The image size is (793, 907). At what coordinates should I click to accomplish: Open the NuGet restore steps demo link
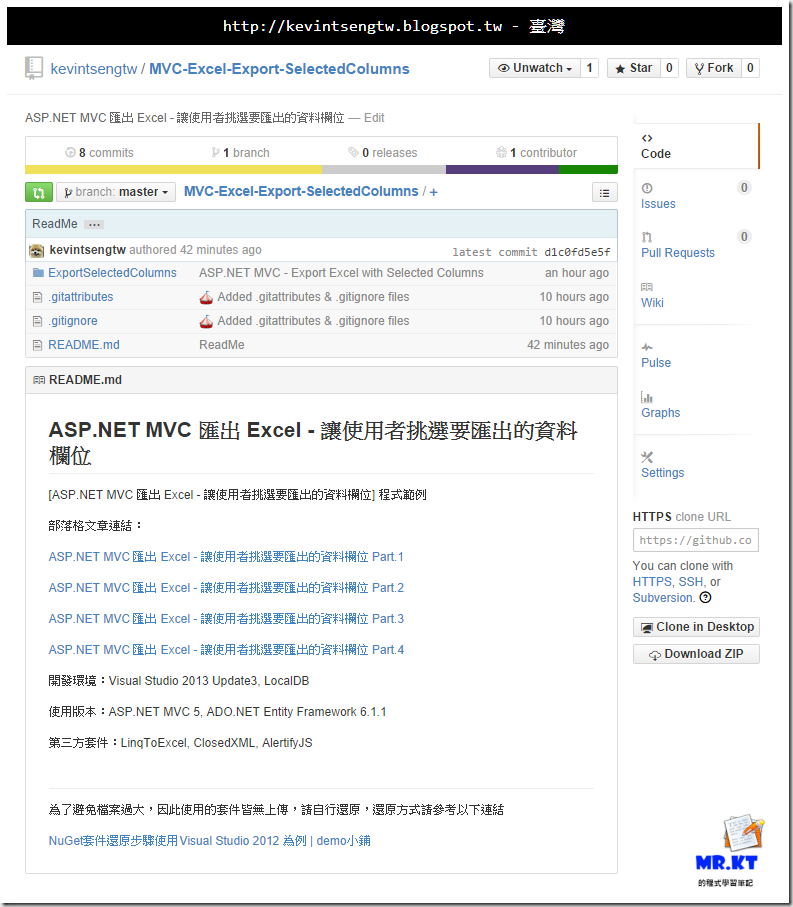tap(209, 840)
